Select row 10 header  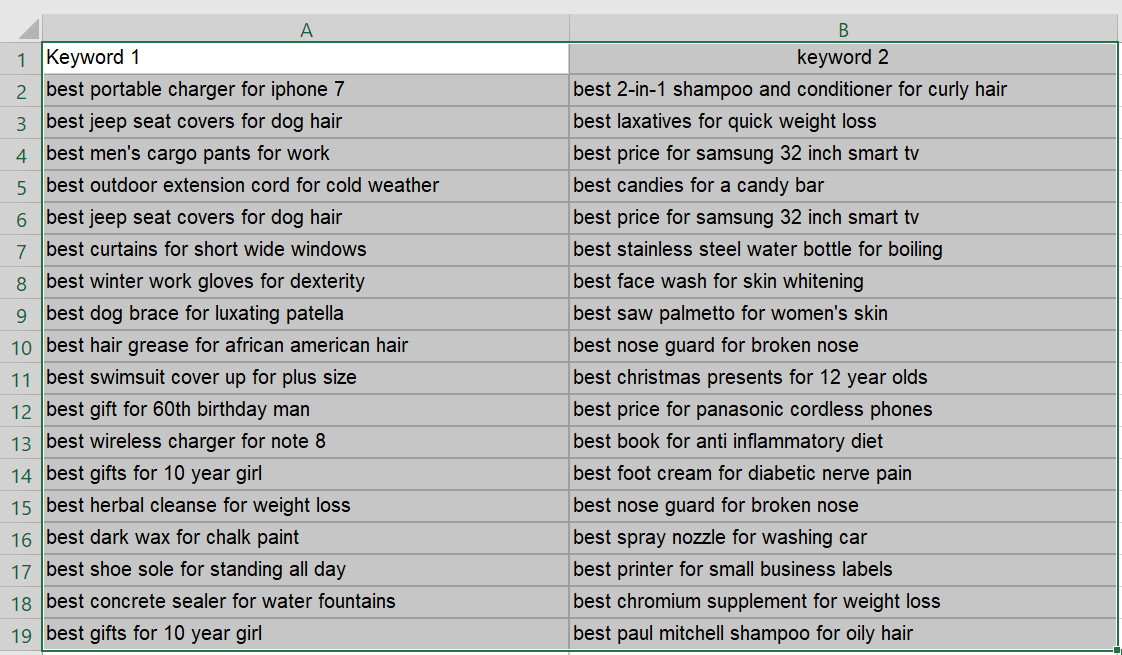pos(21,346)
